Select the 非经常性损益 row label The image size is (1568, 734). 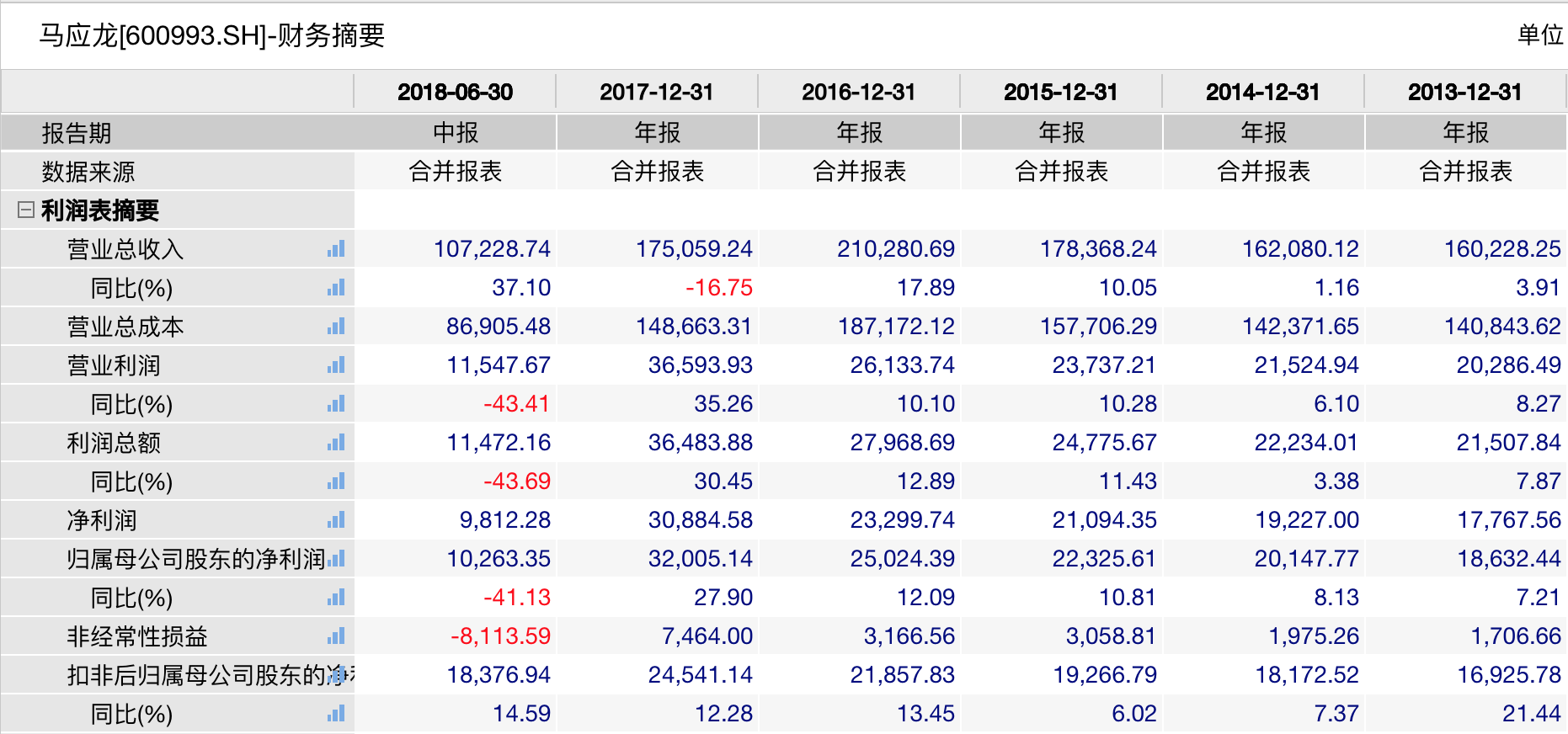[x=137, y=636]
